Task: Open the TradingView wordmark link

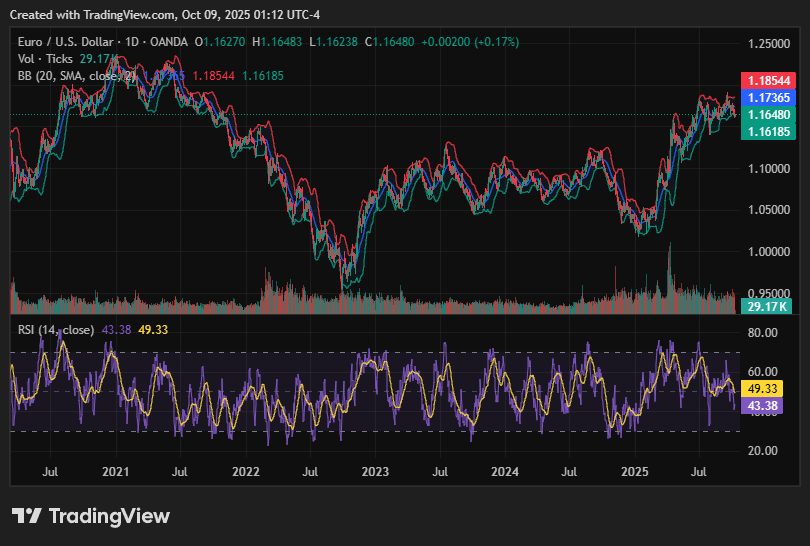Action: pos(109,516)
